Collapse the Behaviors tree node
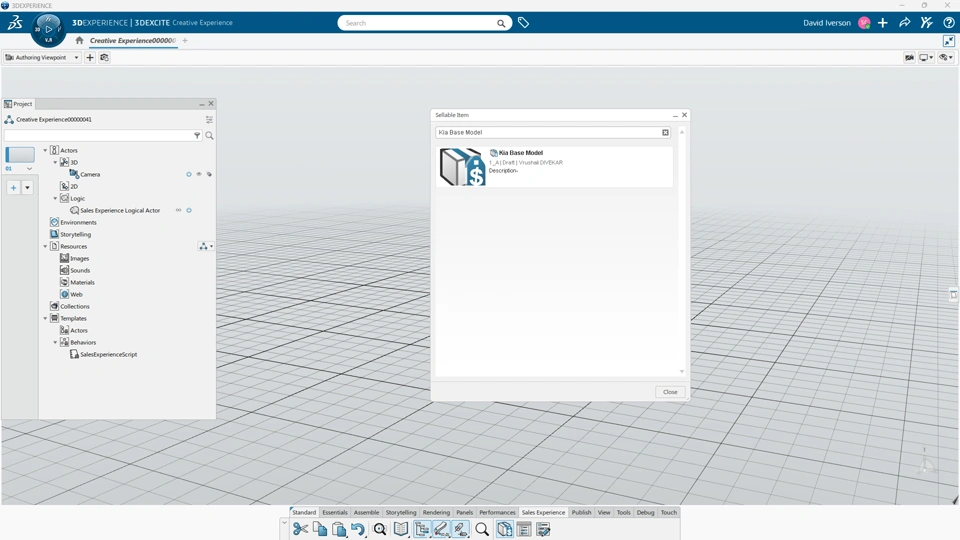Screen dimensions: 960x540 (x=55, y=342)
